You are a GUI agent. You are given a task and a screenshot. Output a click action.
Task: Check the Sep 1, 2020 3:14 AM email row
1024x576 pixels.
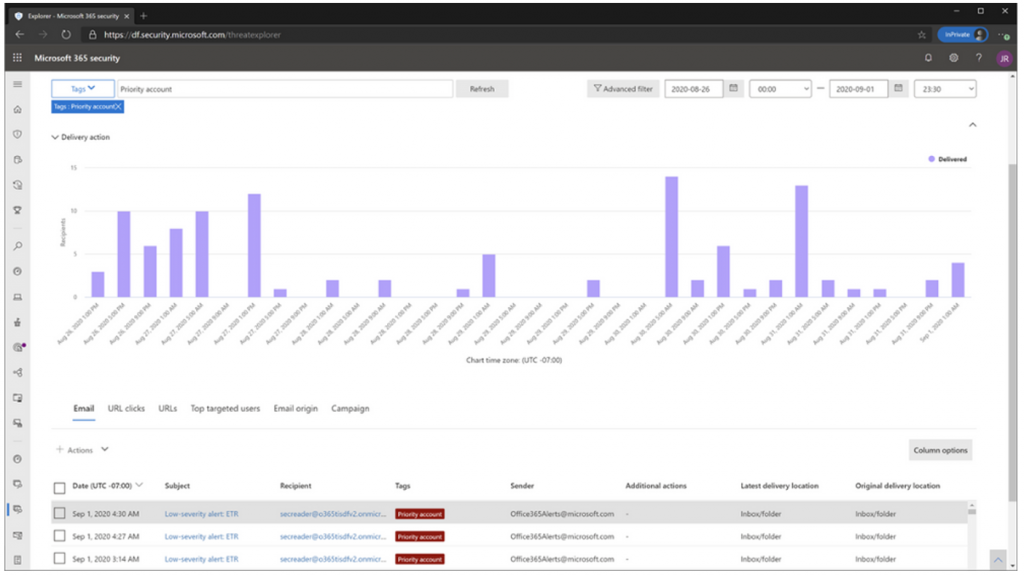pyautogui.click(x=59, y=558)
